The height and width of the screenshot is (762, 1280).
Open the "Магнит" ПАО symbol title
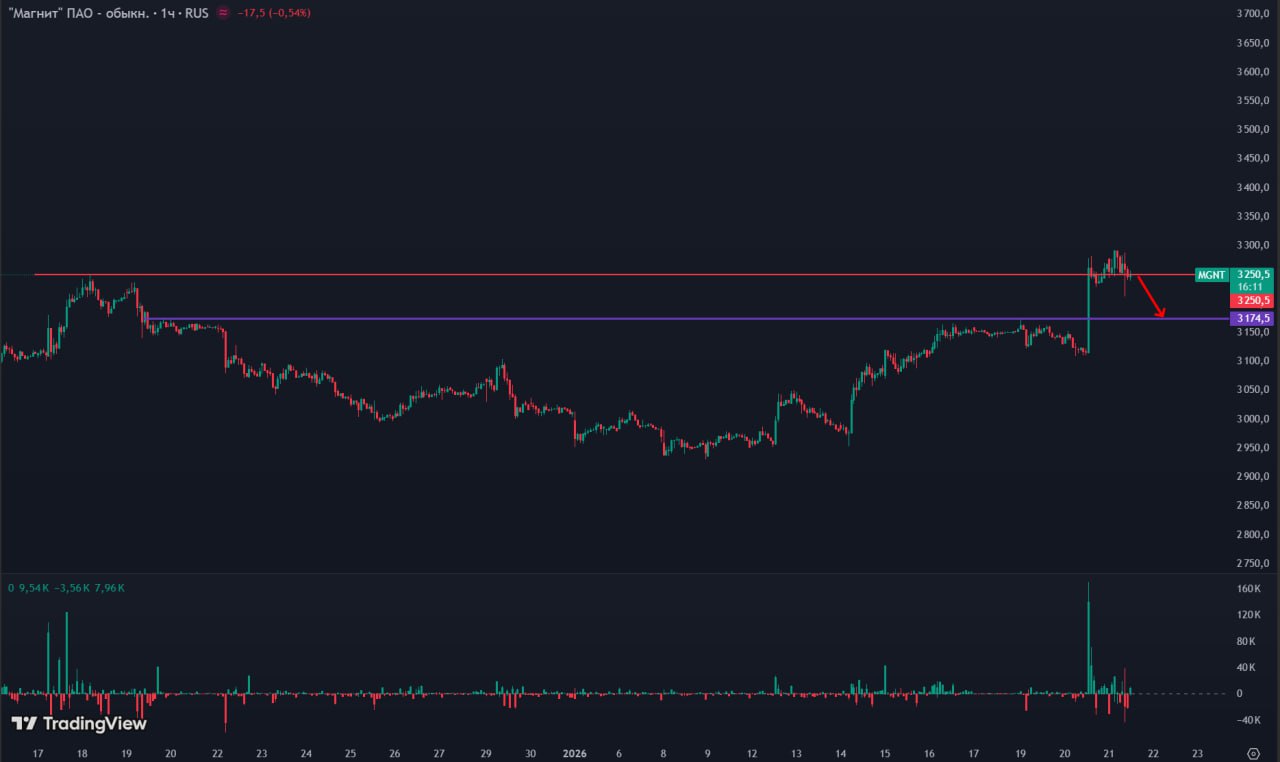point(64,14)
